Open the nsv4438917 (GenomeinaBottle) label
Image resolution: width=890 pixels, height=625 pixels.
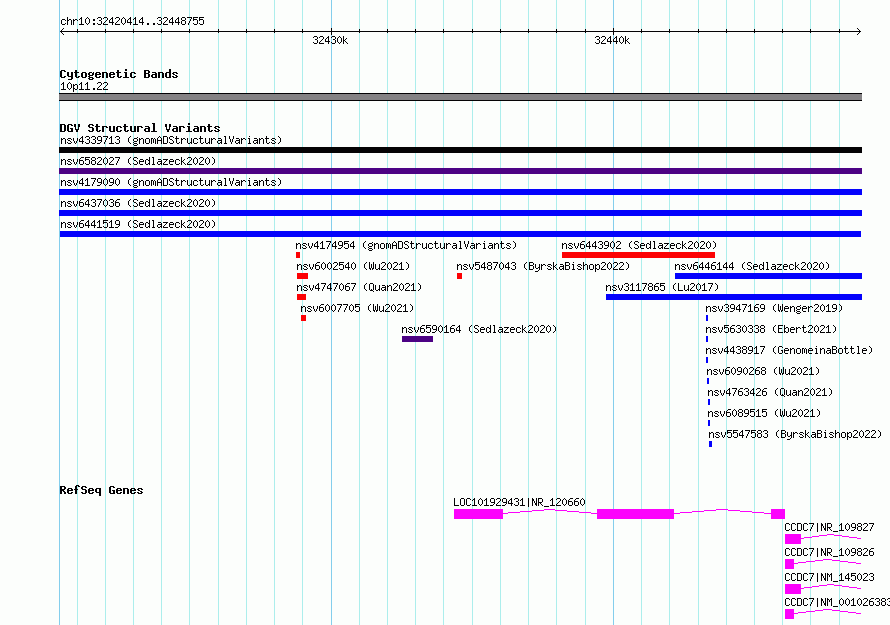(789, 350)
